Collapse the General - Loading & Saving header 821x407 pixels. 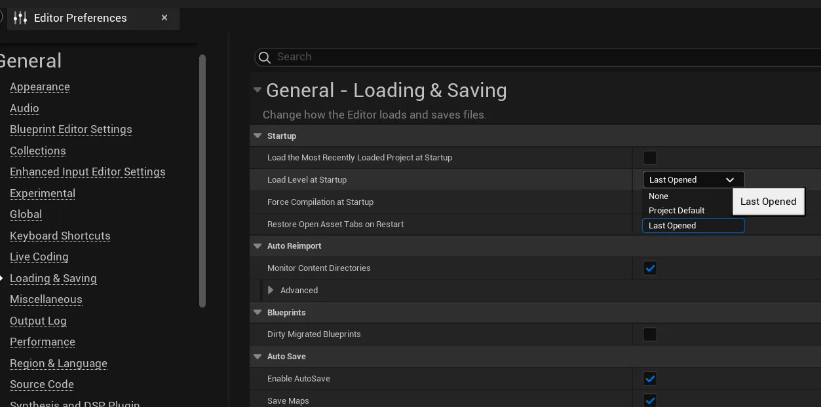(257, 90)
